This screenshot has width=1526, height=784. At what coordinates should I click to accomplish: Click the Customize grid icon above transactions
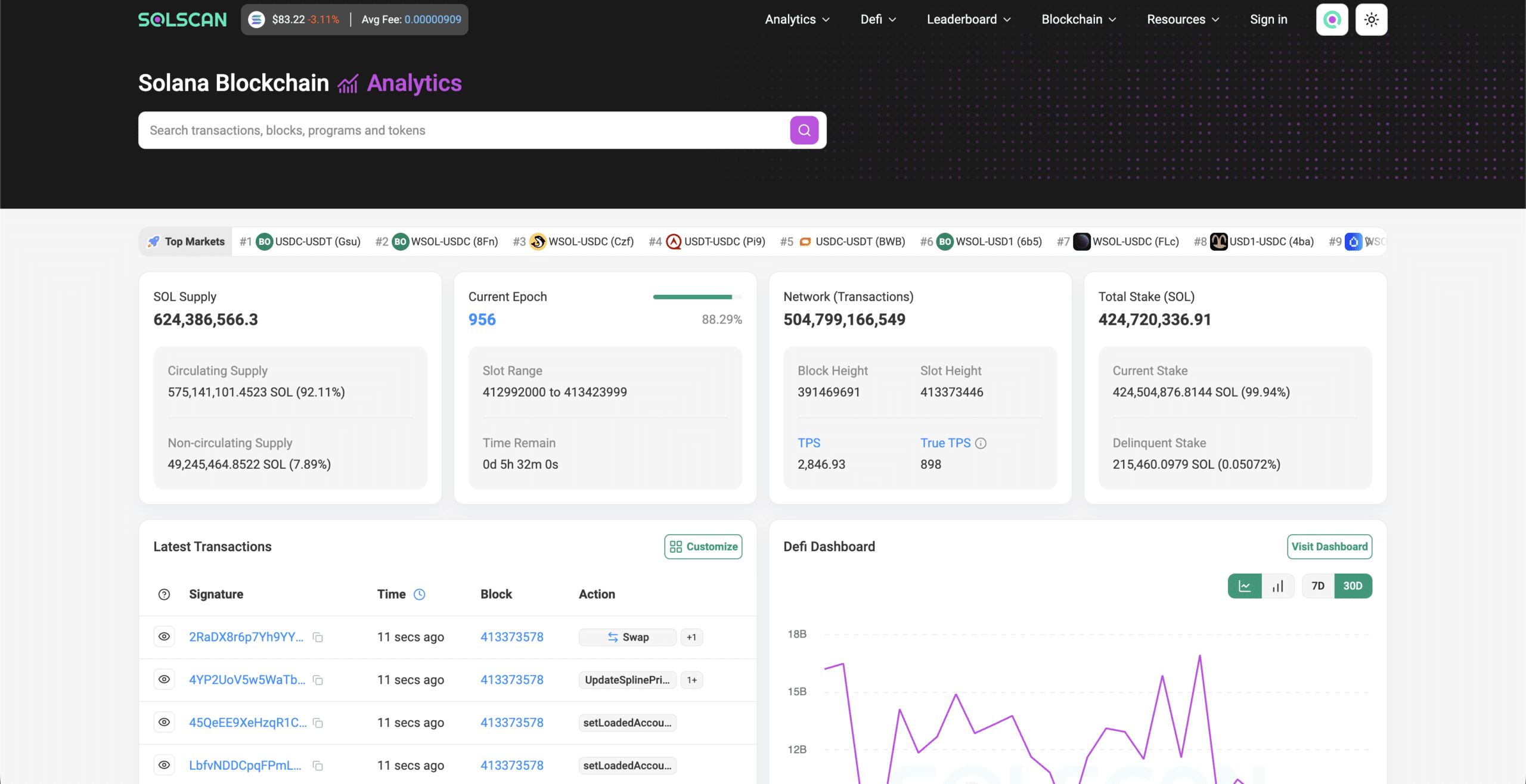675,546
